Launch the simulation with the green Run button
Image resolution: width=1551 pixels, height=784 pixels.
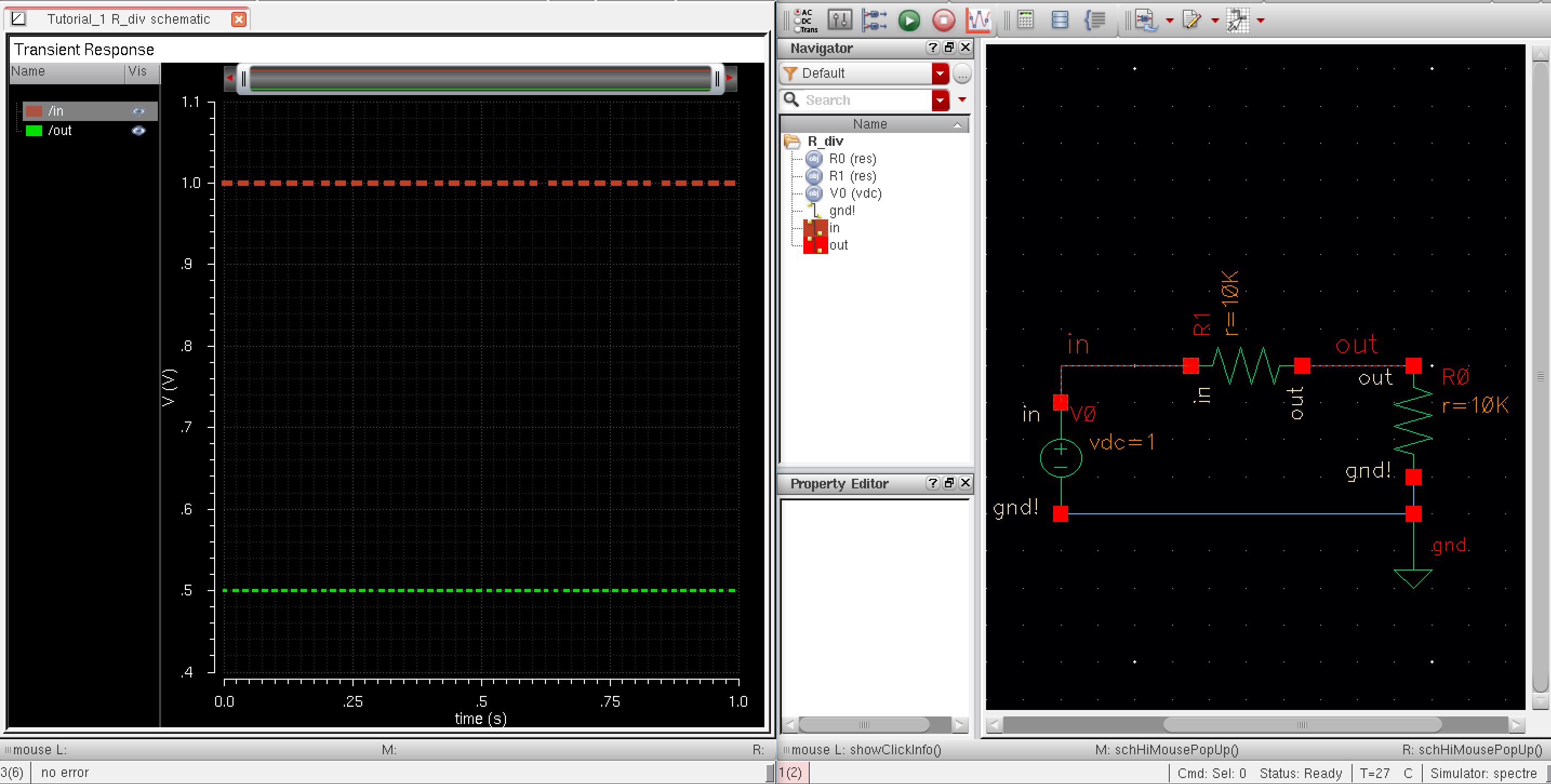pos(909,20)
